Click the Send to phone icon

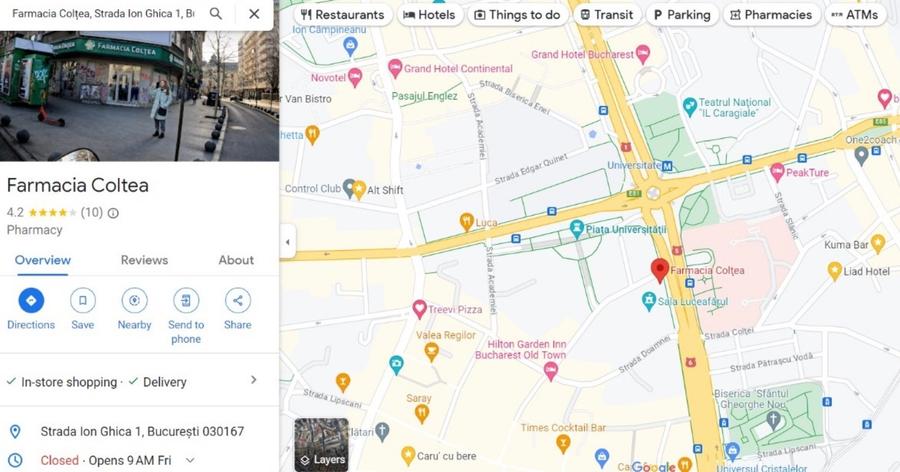tap(186, 300)
